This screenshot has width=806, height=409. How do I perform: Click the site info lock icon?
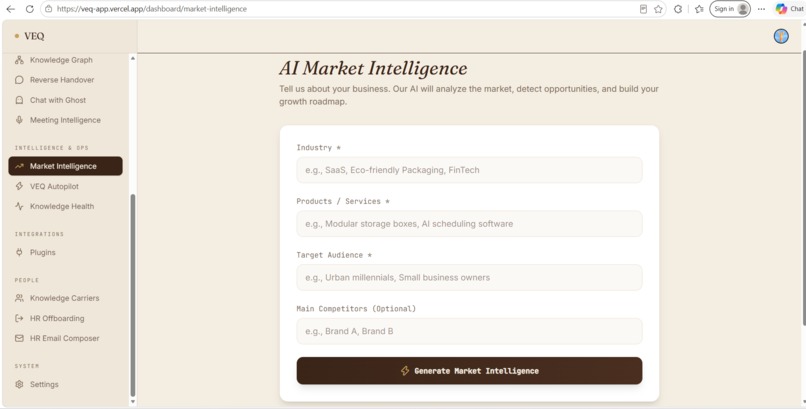click(48, 9)
